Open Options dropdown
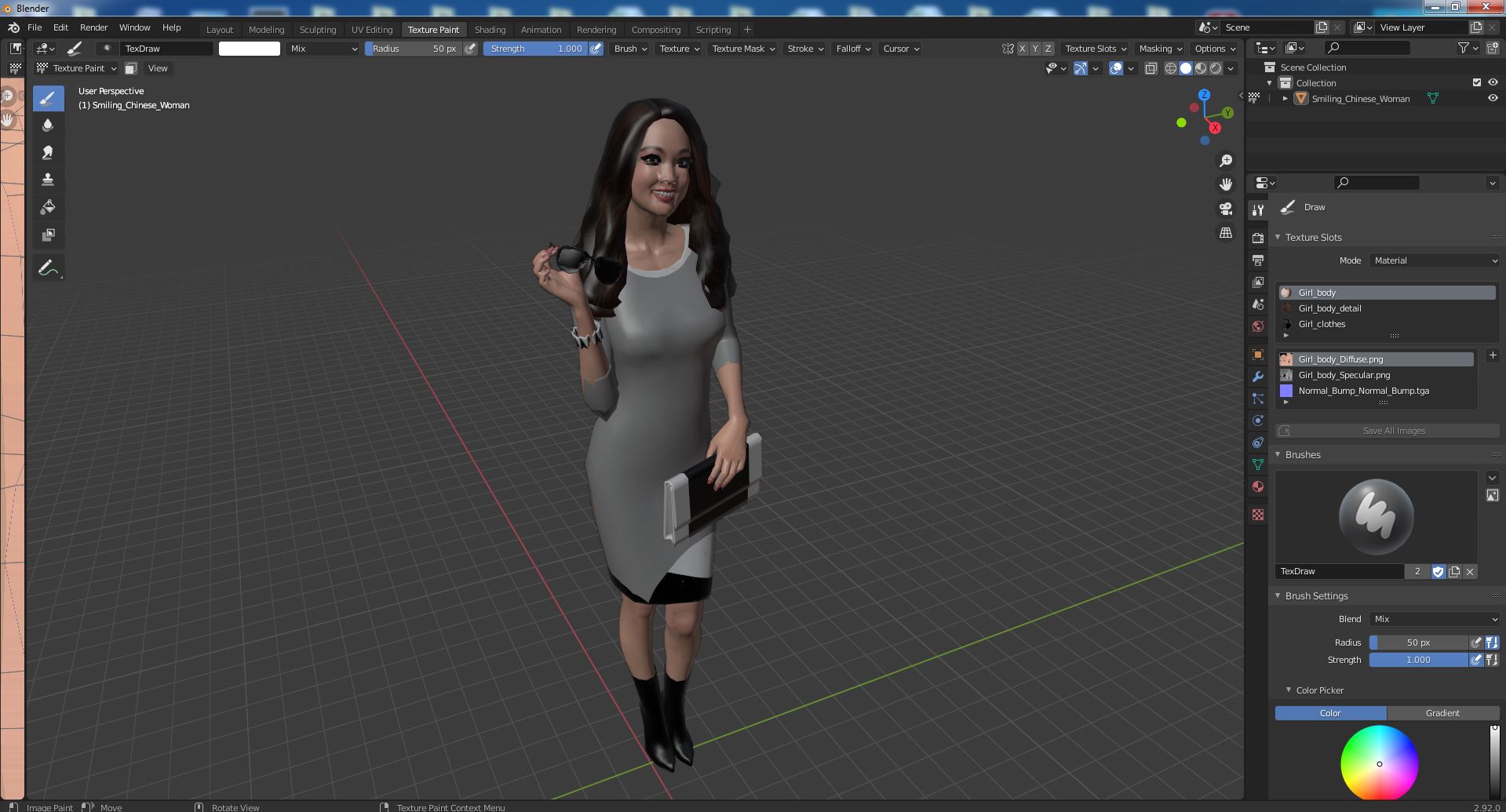The width and height of the screenshot is (1506, 812). pyautogui.click(x=1213, y=49)
